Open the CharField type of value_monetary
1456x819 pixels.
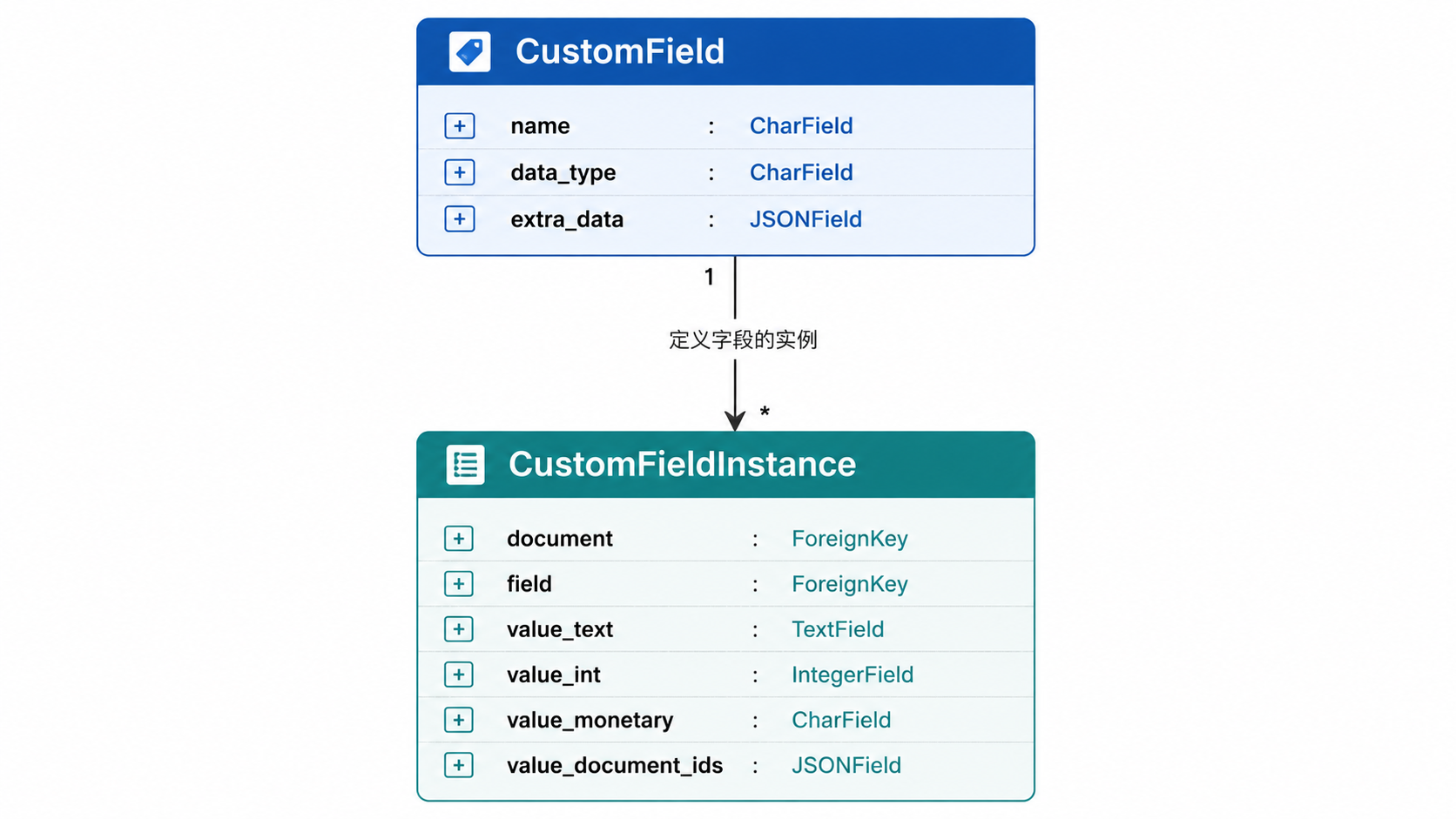pyautogui.click(x=841, y=720)
